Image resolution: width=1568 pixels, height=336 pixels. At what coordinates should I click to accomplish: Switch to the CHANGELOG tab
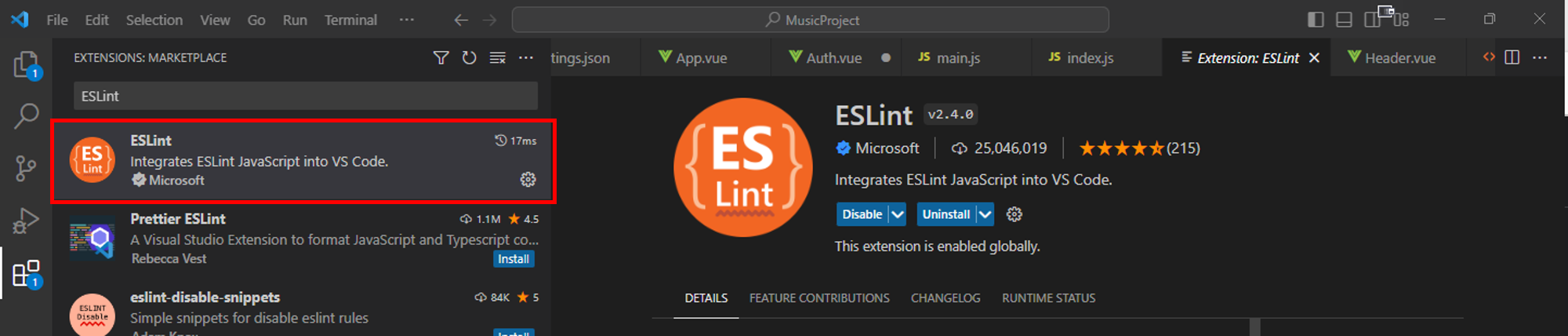click(x=945, y=298)
